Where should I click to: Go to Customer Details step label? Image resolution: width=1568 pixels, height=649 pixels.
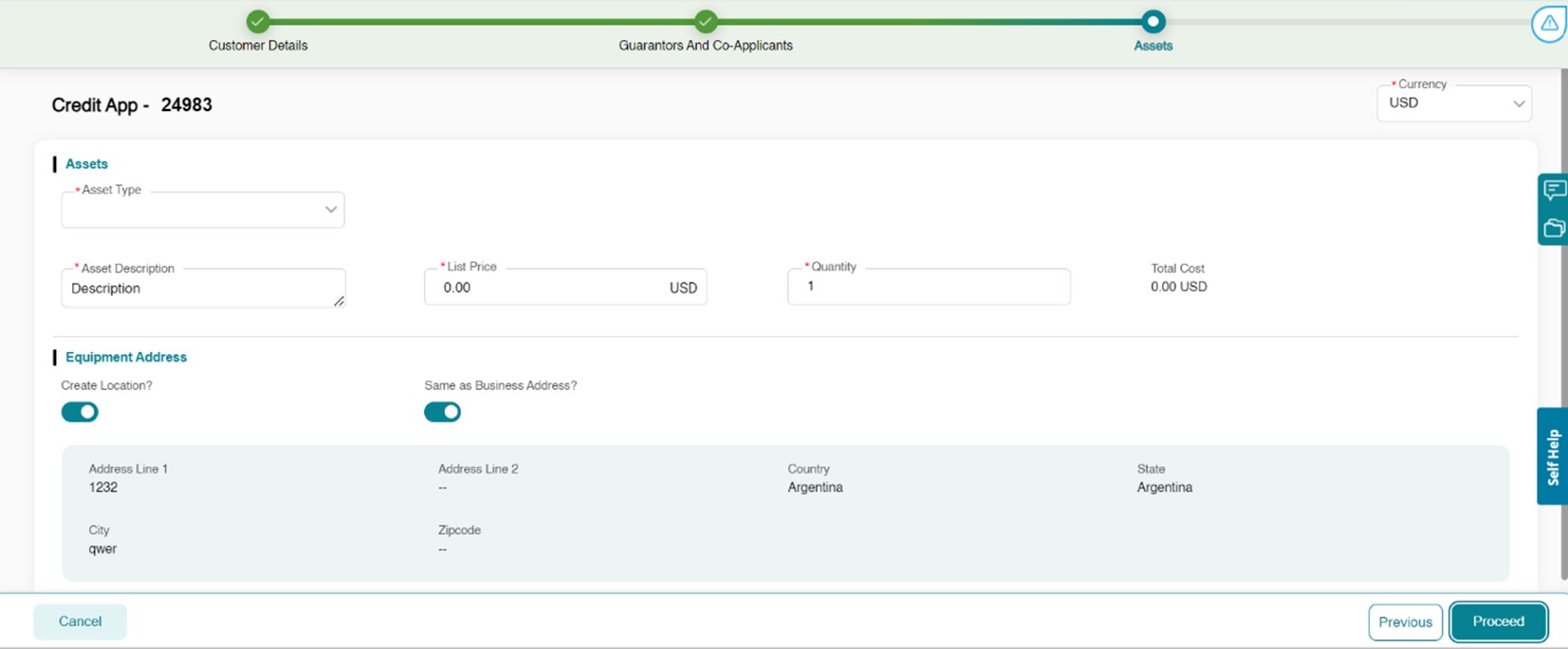point(258,46)
